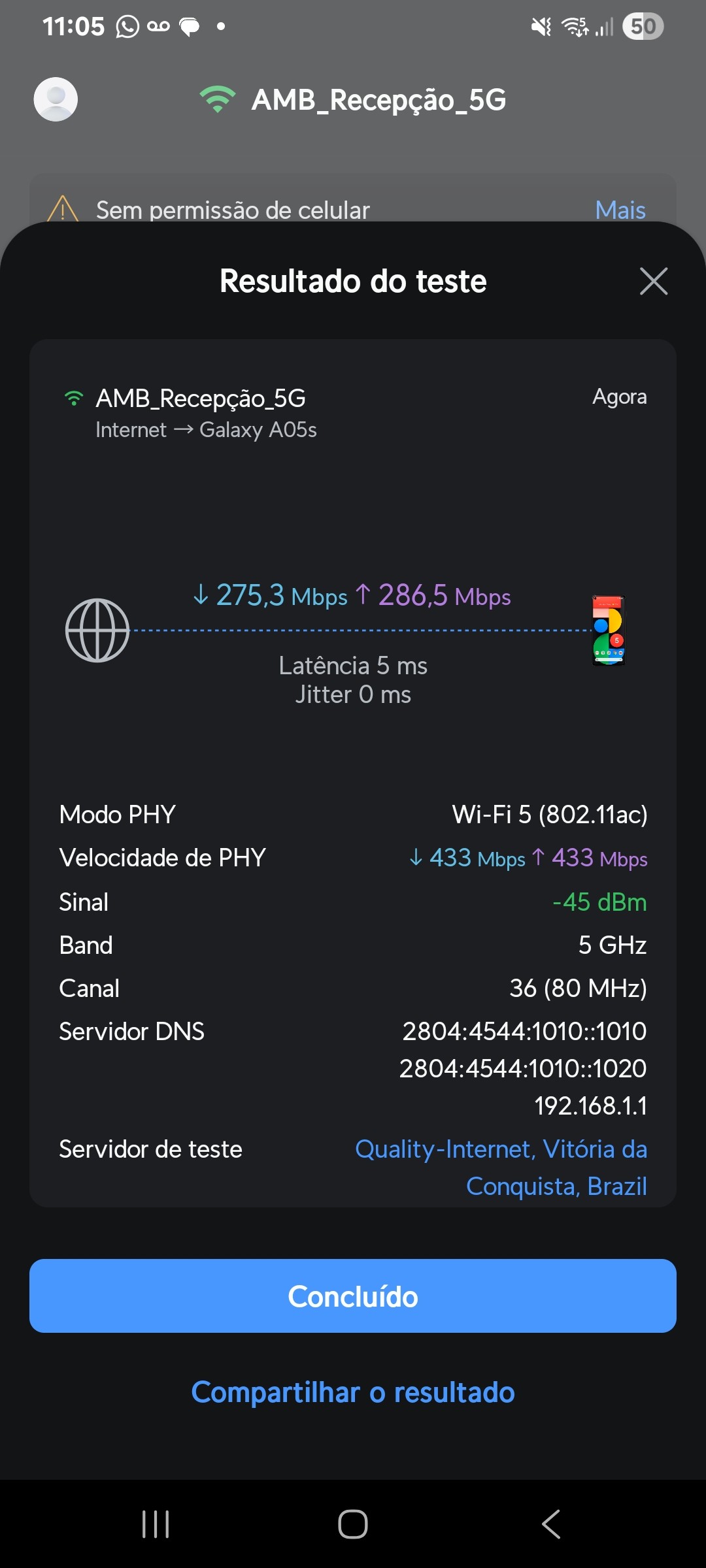
Task: Tap the profile avatar icon
Action: pos(56,99)
